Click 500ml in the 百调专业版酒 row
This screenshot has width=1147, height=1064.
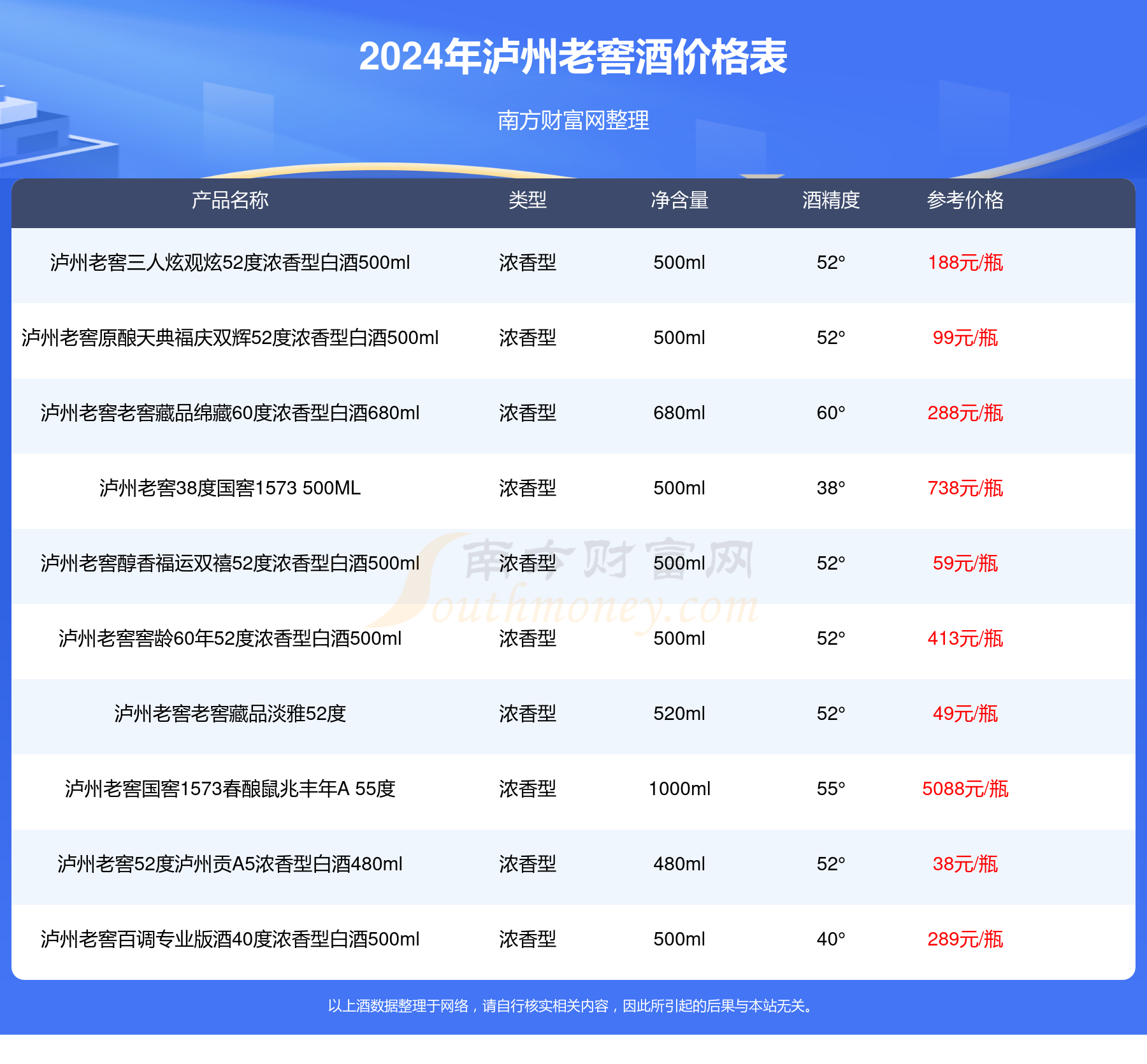point(679,939)
